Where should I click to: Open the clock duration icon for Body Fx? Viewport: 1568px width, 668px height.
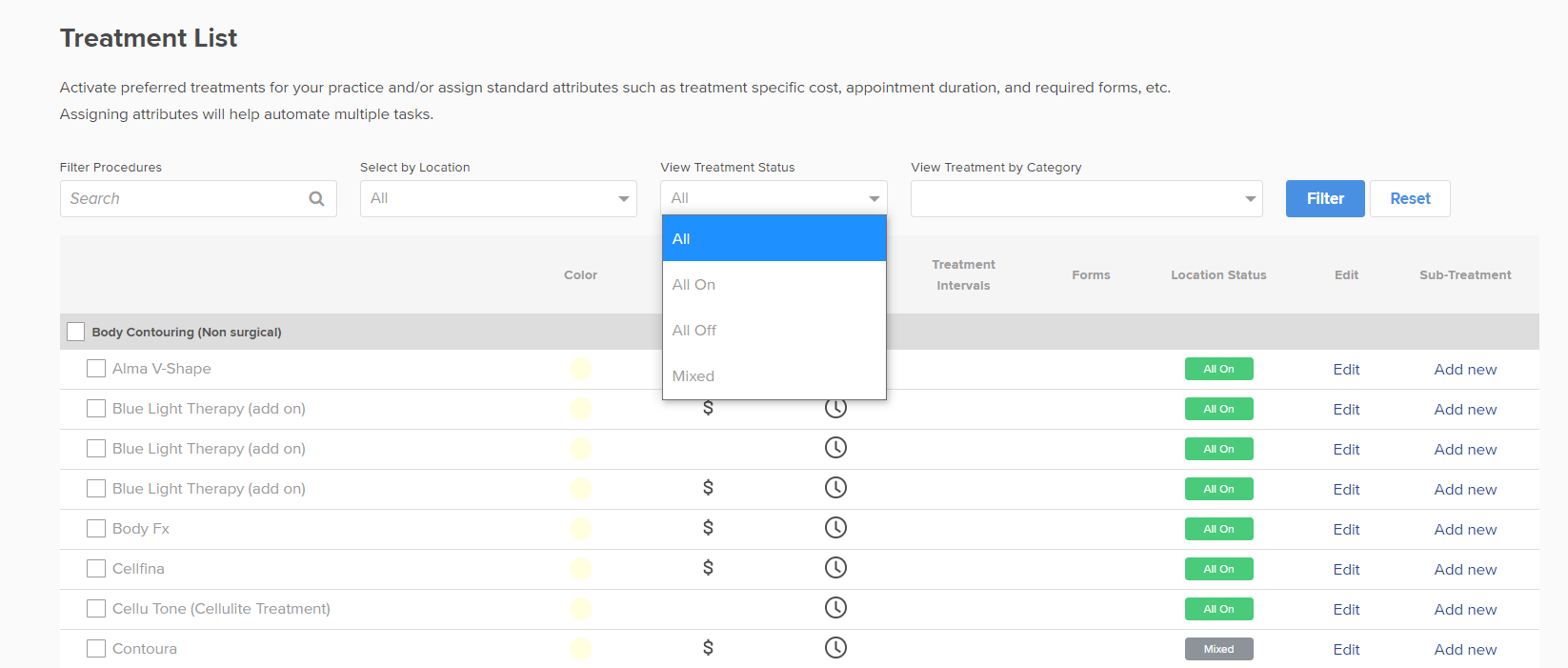pos(835,528)
